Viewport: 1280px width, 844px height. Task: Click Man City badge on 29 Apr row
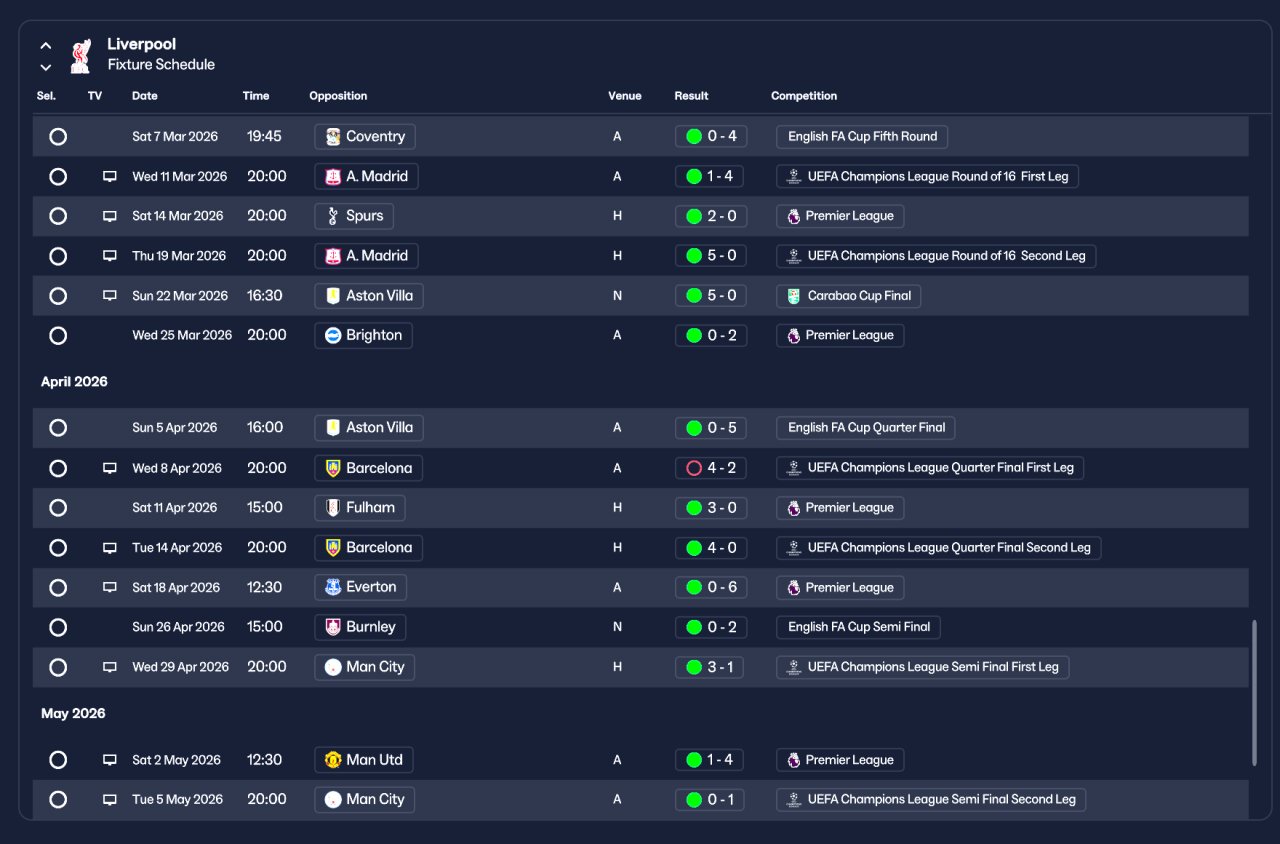[x=333, y=667]
